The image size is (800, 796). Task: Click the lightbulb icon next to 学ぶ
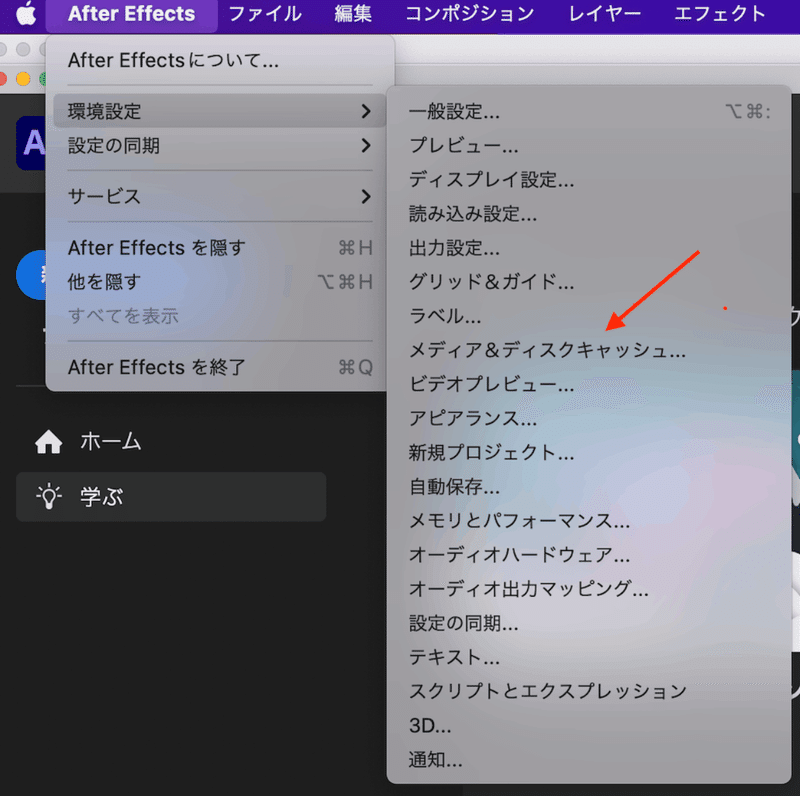tap(47, 496)
